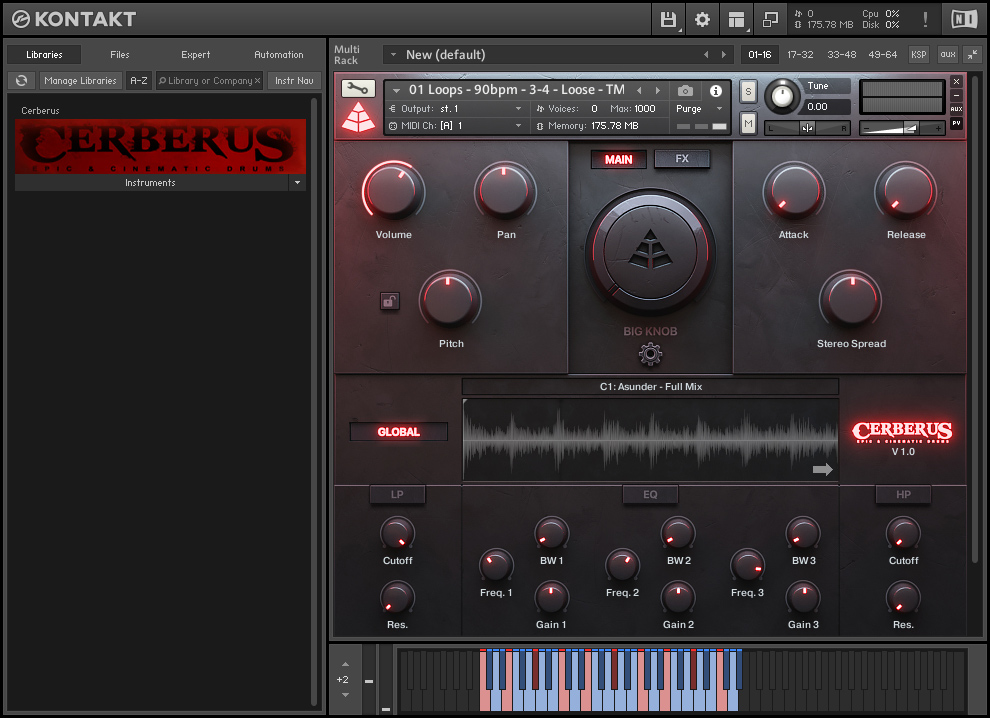
Task: Click waveform next arrow
Action: click(822, 469)
